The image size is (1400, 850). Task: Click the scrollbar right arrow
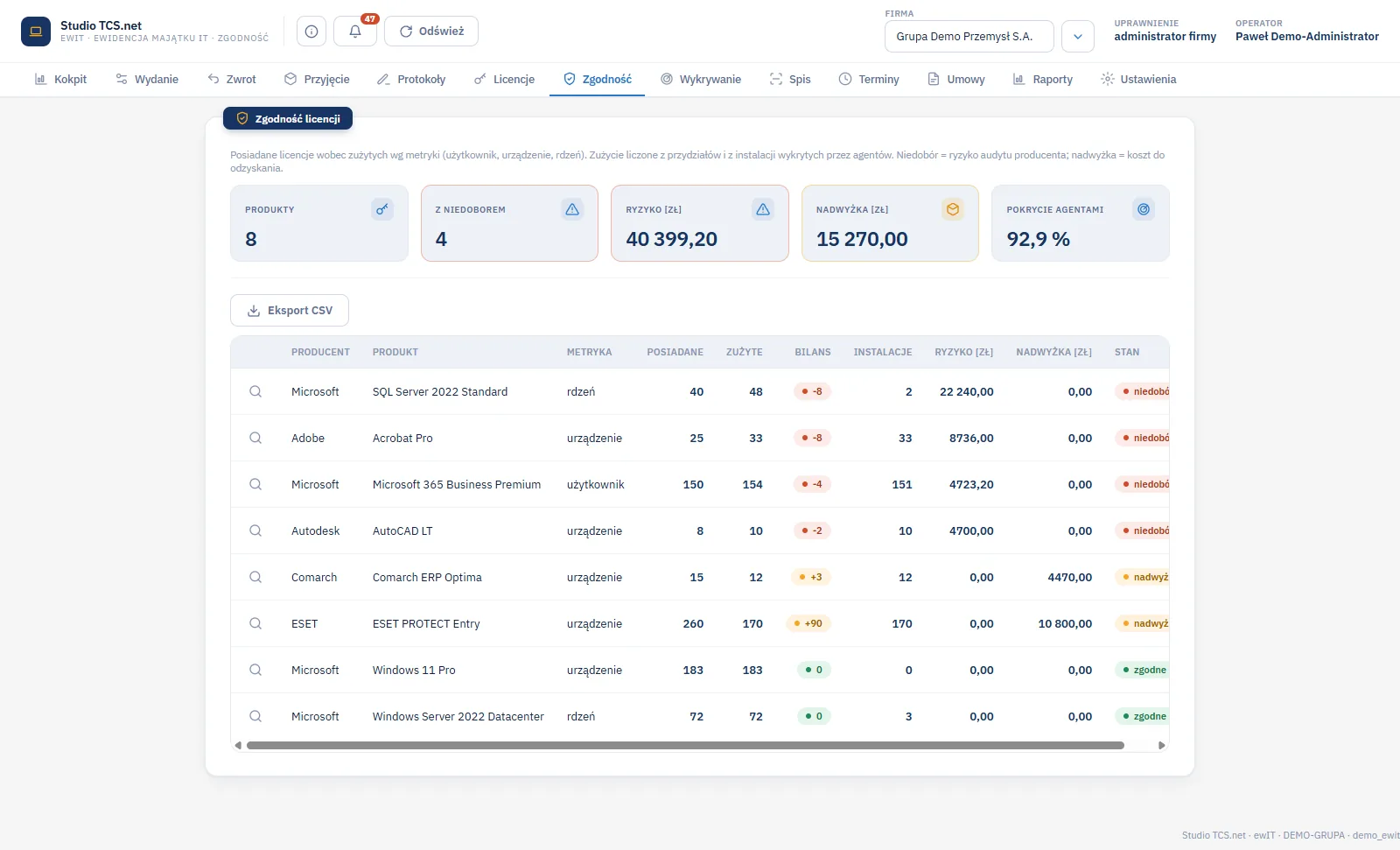click(x=1161, y=746)
